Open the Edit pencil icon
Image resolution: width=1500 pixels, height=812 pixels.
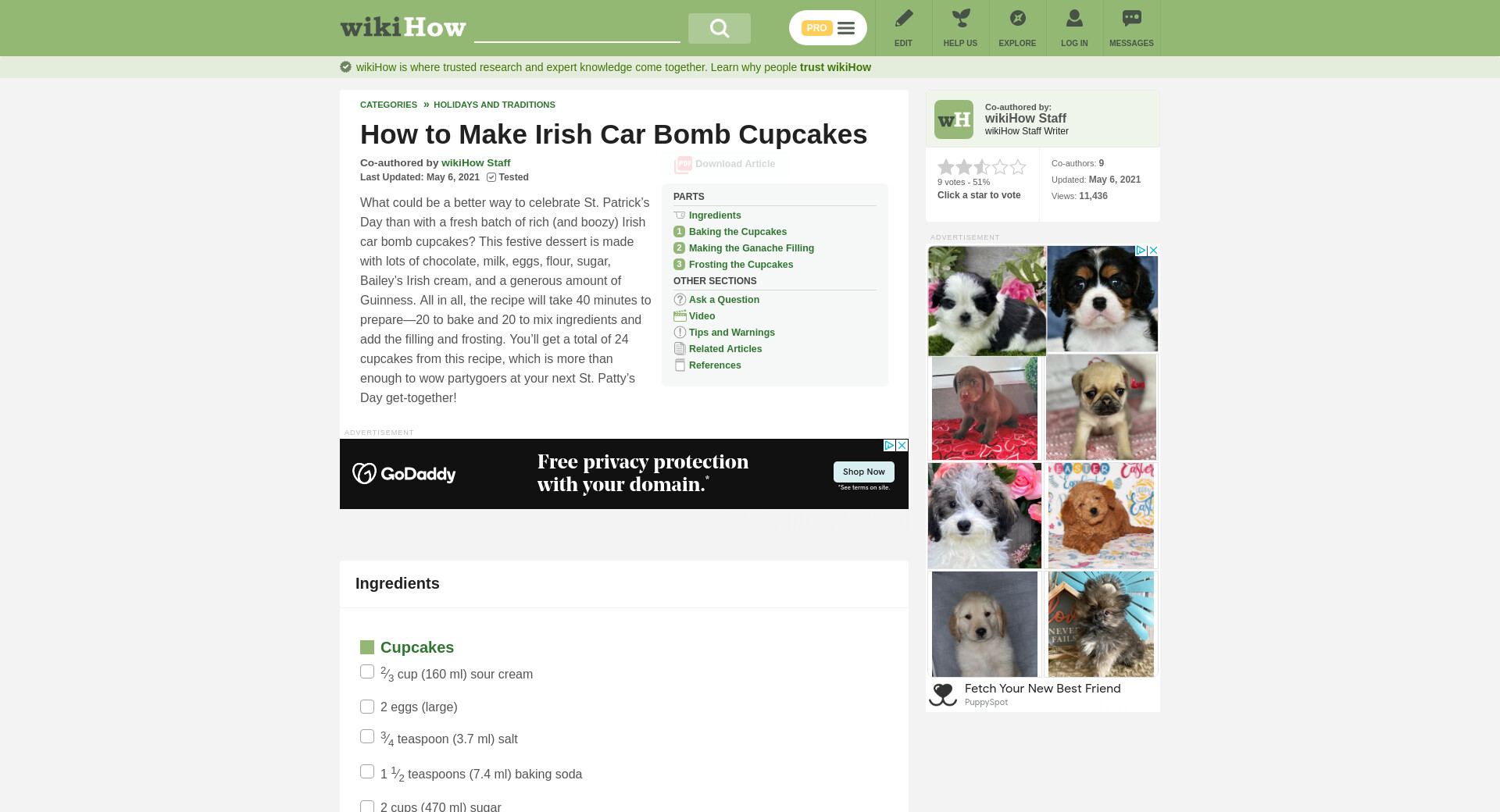point(903,18)
